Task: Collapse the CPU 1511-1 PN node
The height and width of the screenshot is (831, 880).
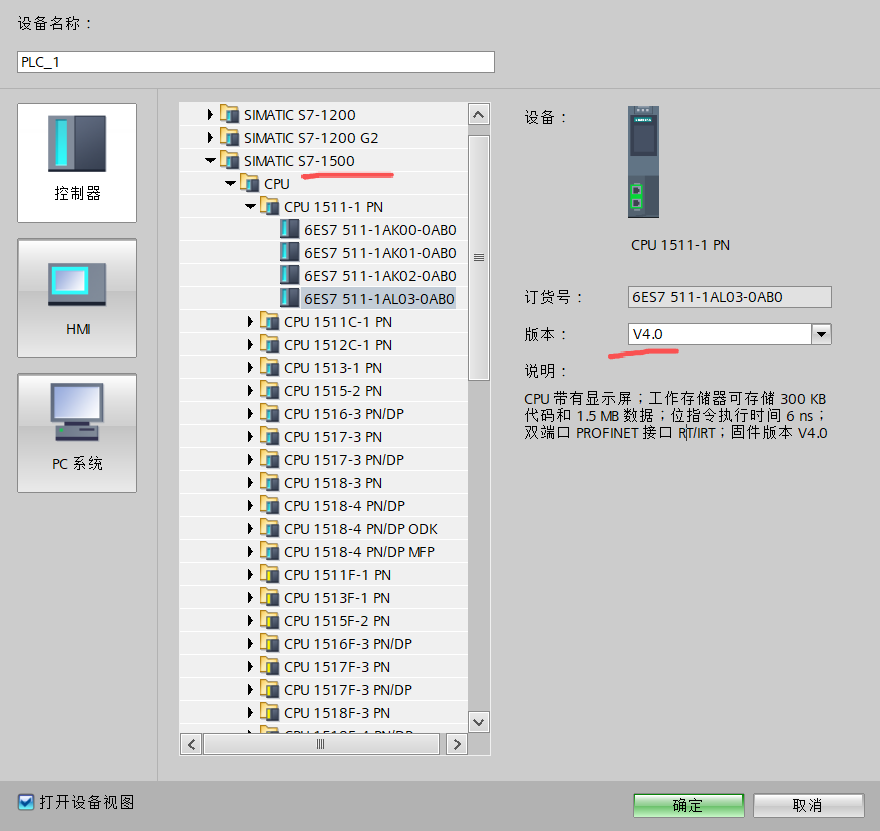Action: [x=250, y=206]
